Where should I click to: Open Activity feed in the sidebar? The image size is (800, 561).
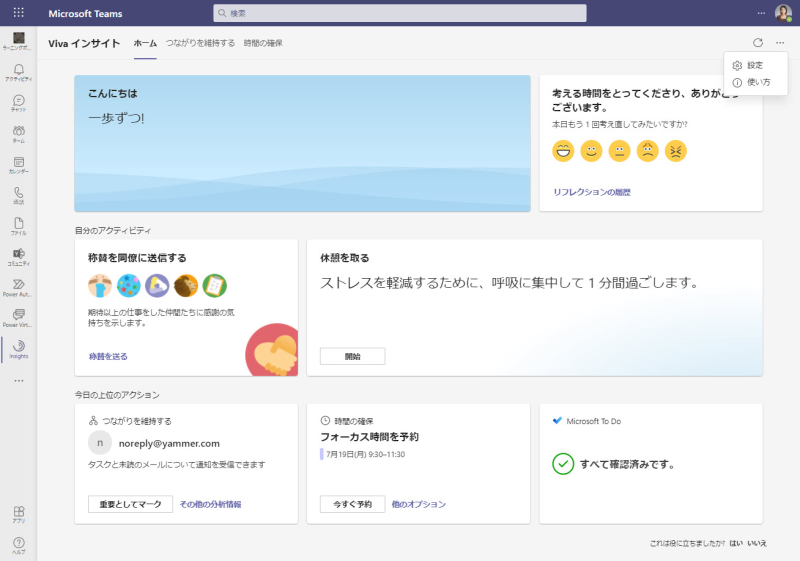pyautogui.click(x=18, y=72)
